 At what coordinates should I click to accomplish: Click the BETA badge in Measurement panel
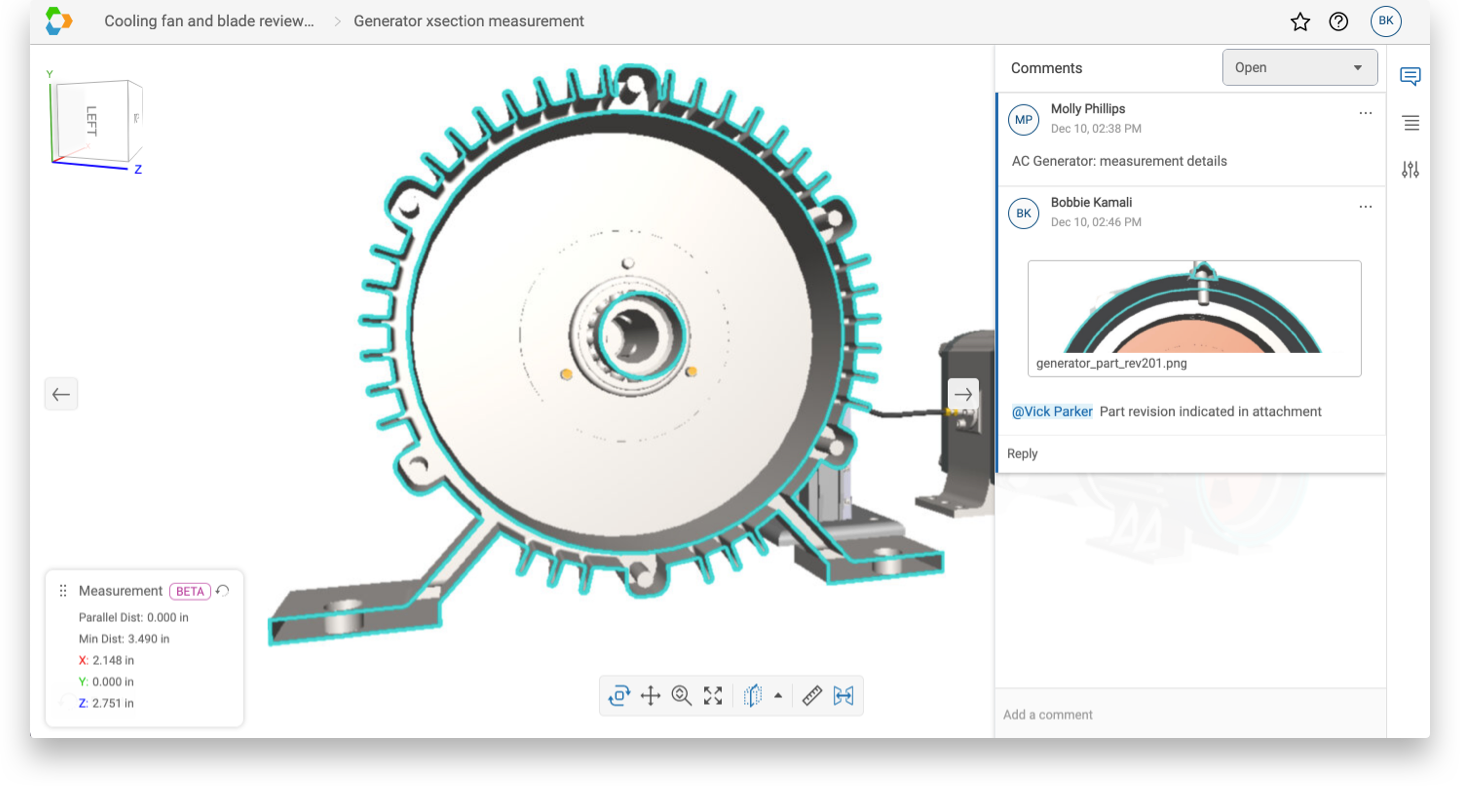pos(190,591)
